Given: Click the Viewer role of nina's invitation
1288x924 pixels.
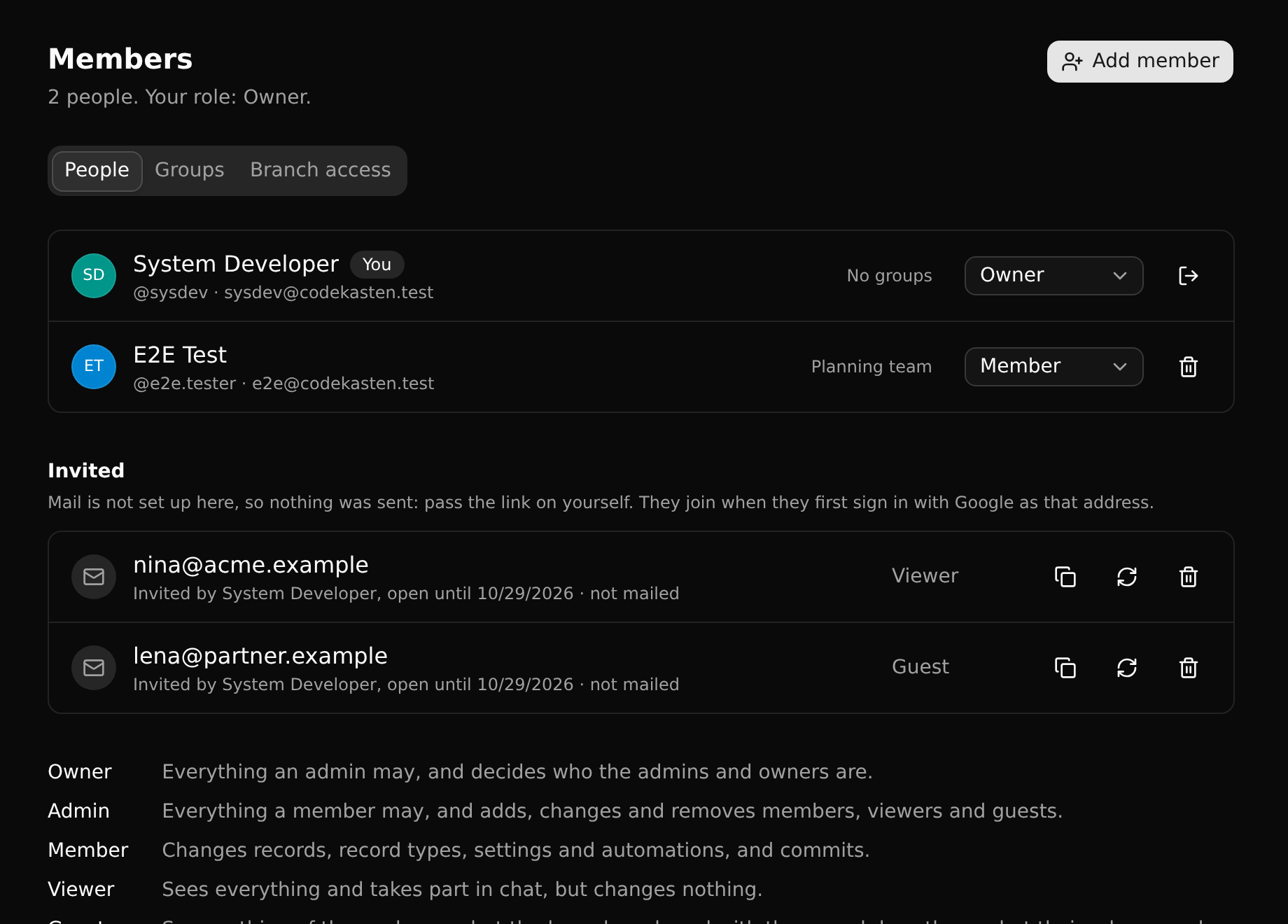Looking at the screenshot, I should click(x=925, y=575).
